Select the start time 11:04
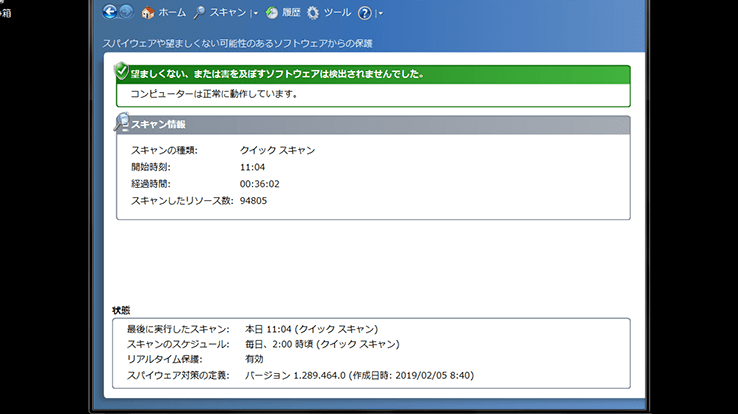This screenshot has height=414, width=738. (252, 167)
